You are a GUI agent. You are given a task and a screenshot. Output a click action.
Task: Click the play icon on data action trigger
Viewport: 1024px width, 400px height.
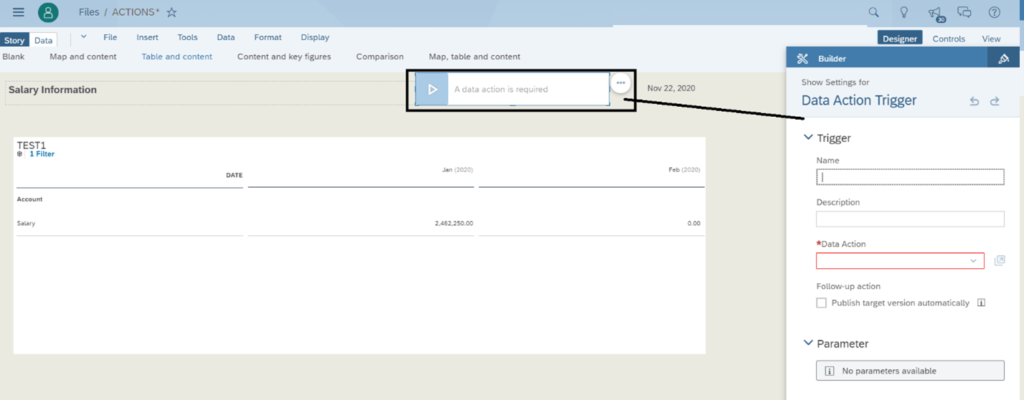(x=432, y=90)
